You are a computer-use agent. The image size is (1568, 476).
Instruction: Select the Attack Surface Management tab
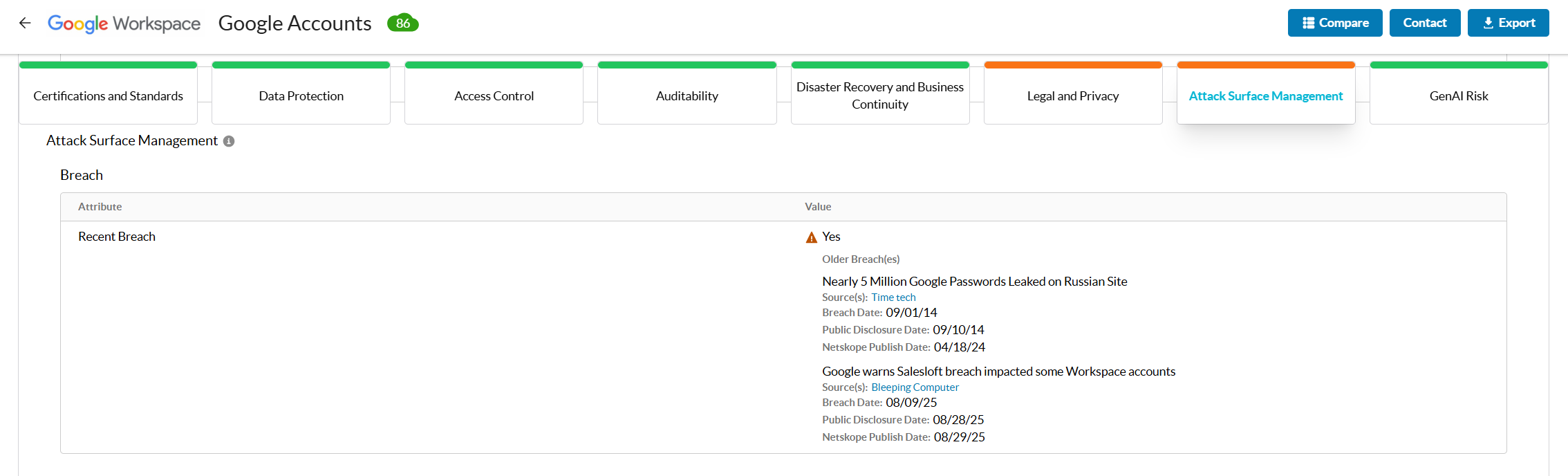[1266, 93]
